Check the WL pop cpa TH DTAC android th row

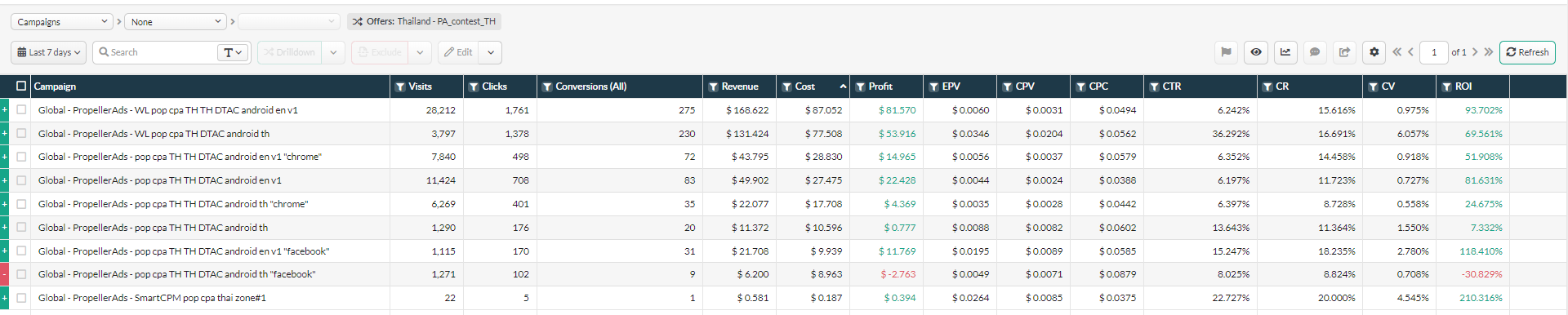[21, 133]
